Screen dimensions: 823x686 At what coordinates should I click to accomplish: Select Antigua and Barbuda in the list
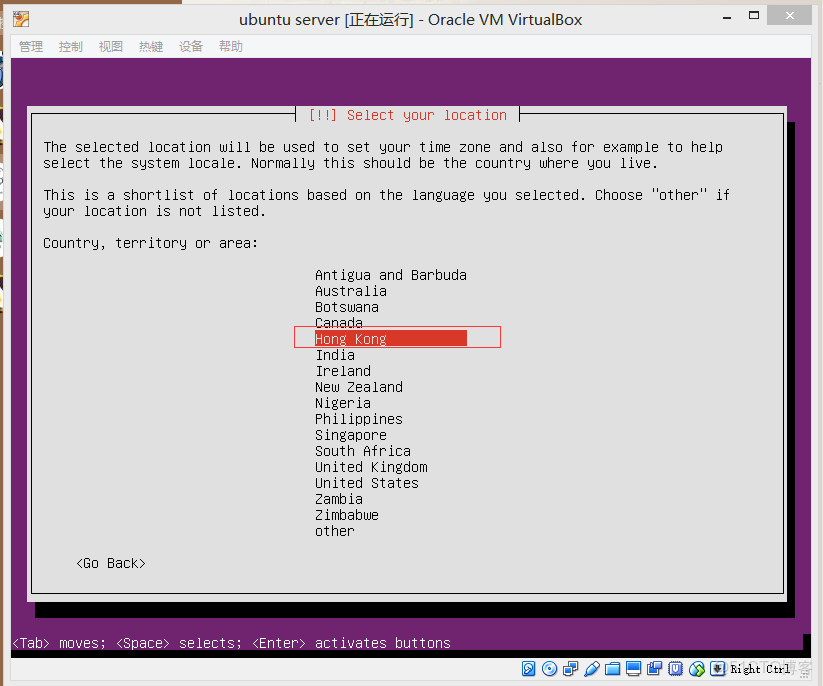[391, 275]
